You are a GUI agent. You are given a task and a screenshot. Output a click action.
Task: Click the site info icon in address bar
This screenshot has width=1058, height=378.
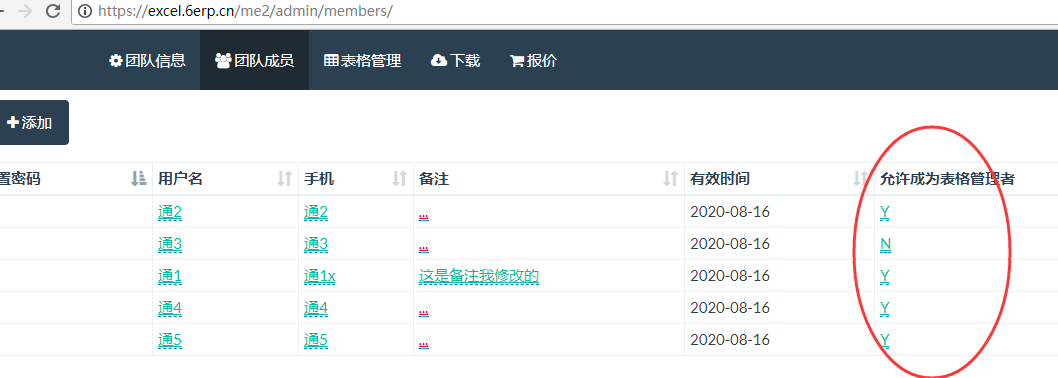[x=85, y=11]
